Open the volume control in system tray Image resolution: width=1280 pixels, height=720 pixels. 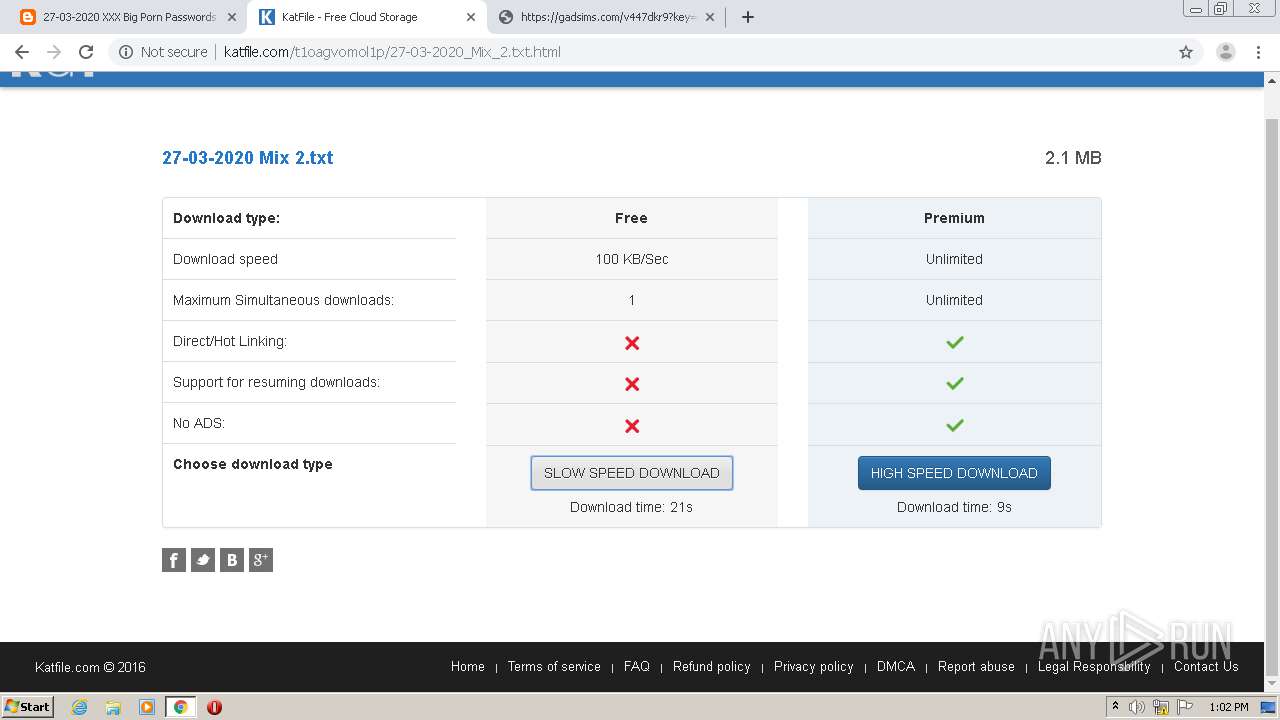(1137, 707)
